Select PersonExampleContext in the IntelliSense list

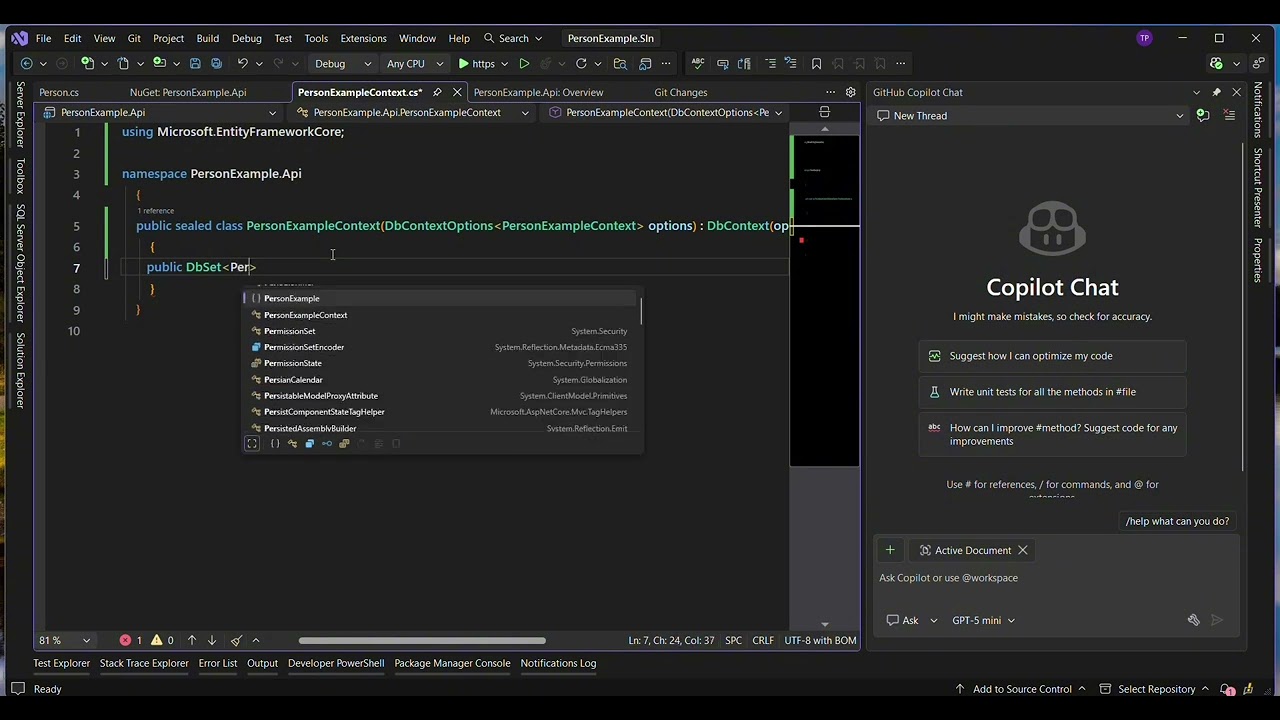tap(441, 315)
